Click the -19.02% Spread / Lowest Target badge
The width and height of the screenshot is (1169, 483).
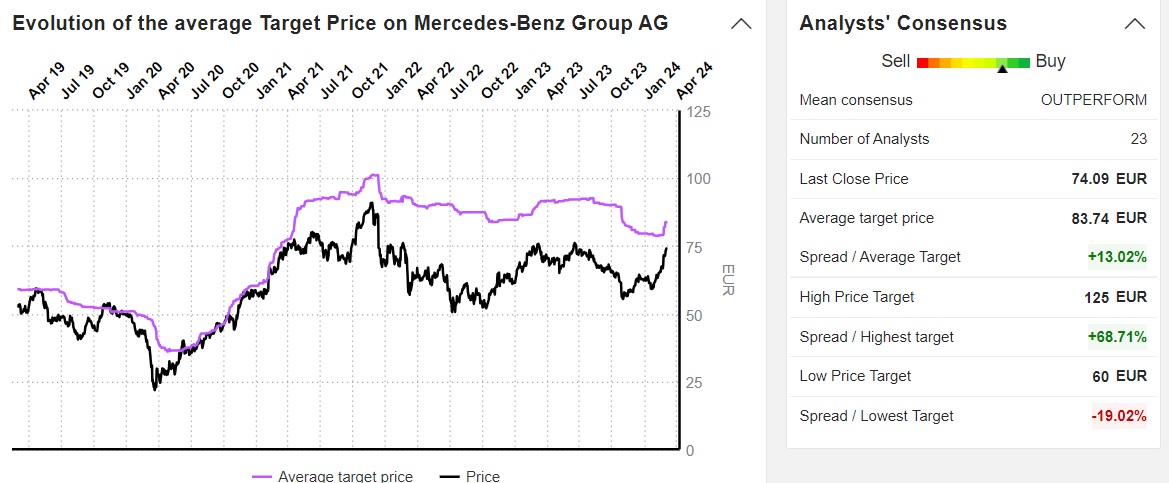point(1118,416)
